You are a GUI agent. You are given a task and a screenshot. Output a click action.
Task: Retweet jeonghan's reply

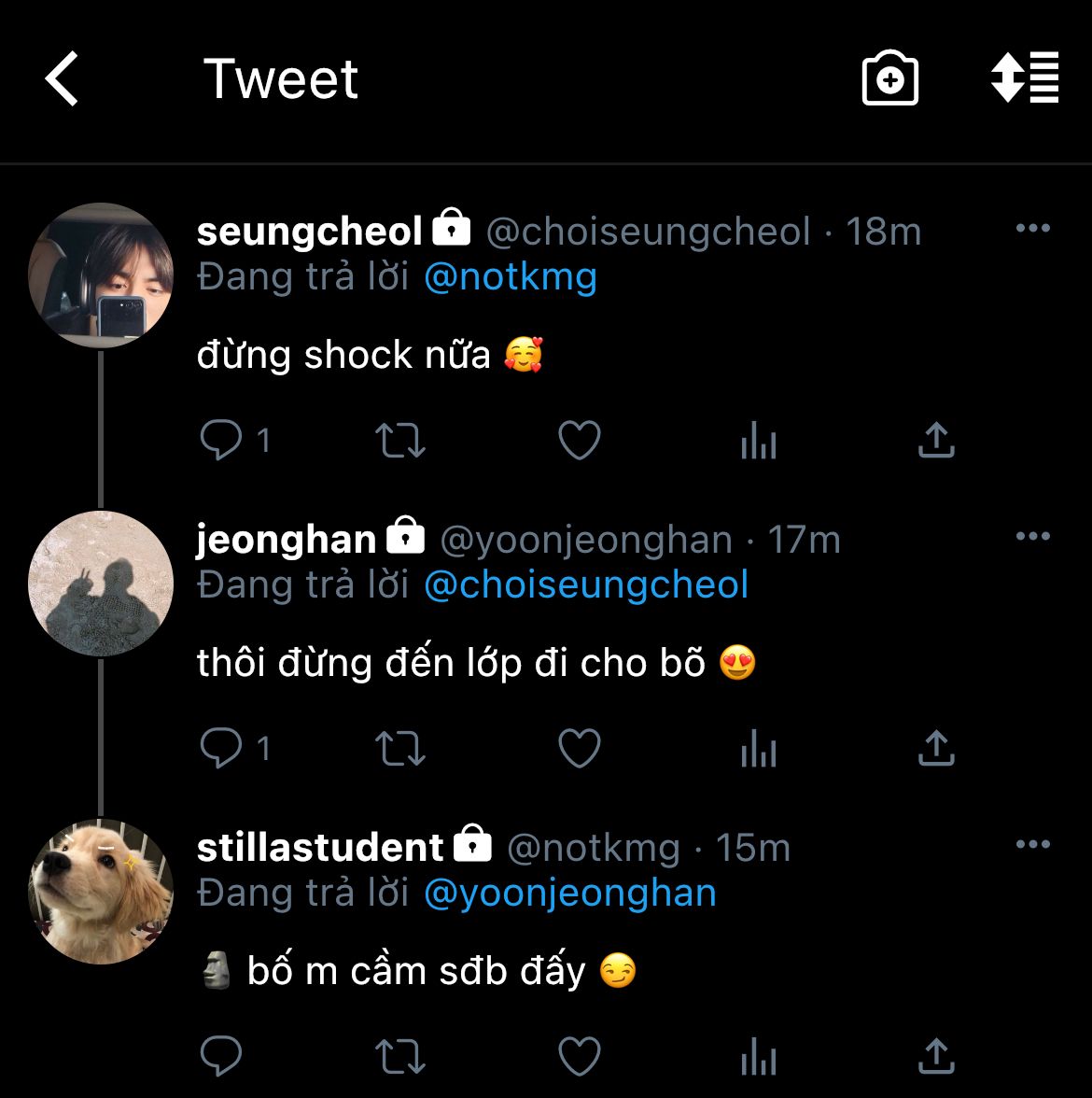[399, 749]
